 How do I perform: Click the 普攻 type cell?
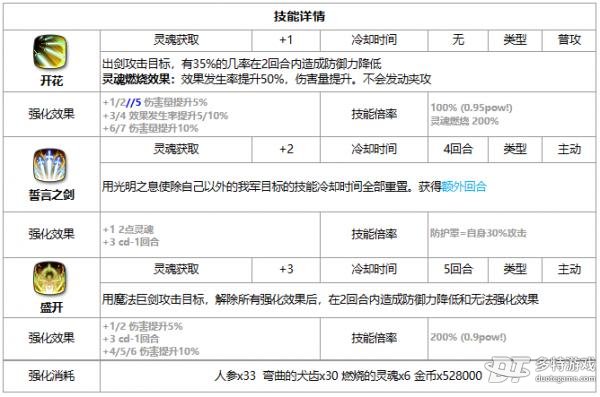(569, 39)
